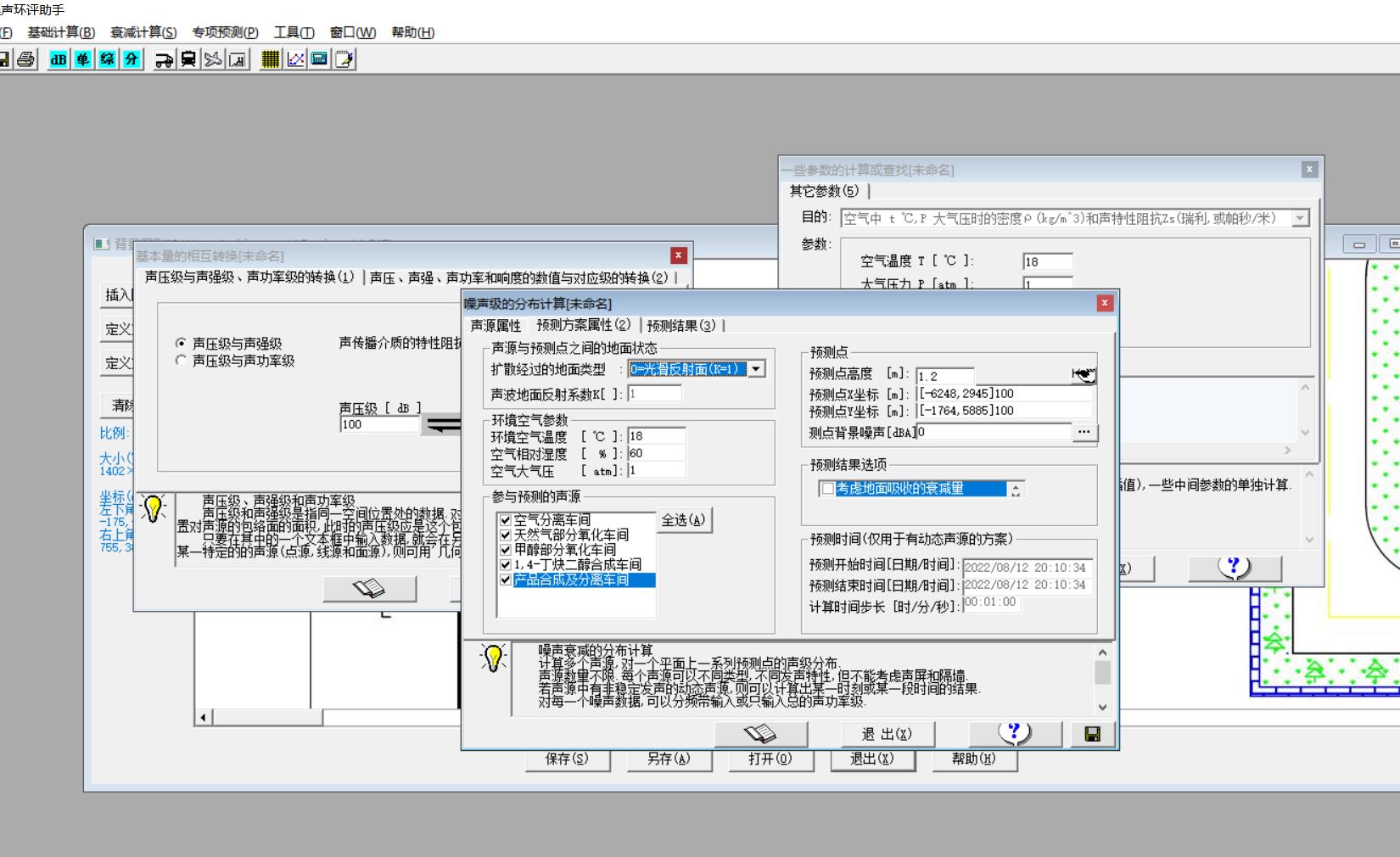
Task: Toggle the 天然气部分氧化车间 source checkbox
Action: [506, 535]
